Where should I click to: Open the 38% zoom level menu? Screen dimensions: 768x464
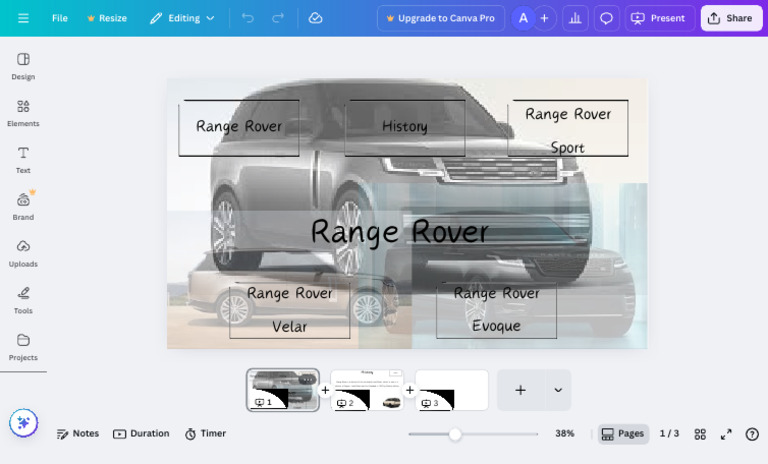(x=564, y=434)
